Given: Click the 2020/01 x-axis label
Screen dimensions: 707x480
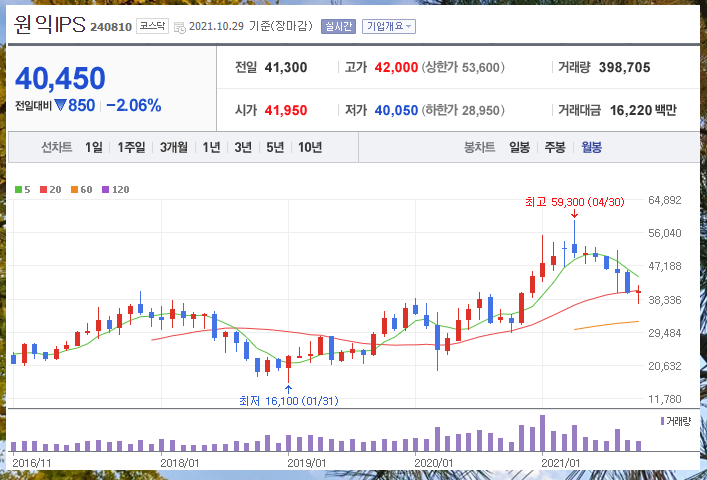Looking at the screenshot, I should tap(434, 463).
